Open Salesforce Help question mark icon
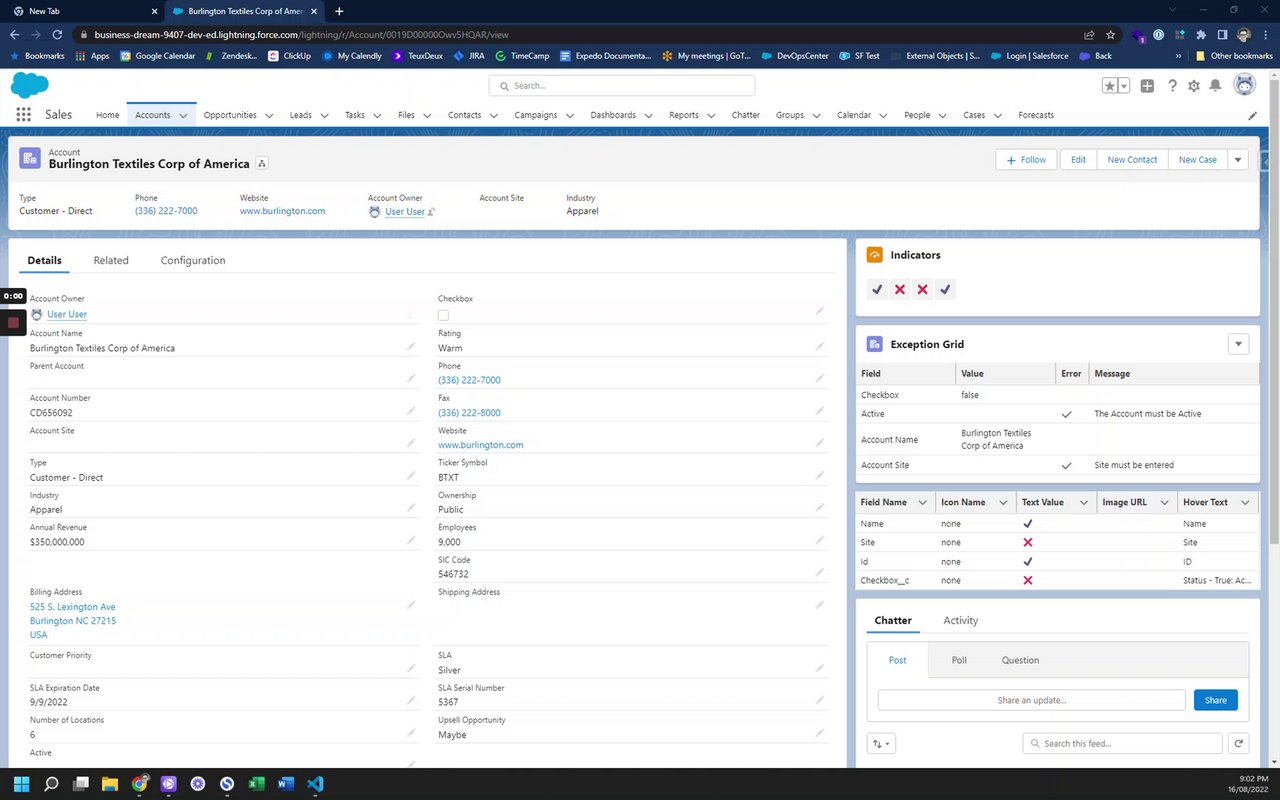1280x800 pixels. [1172, 86]
